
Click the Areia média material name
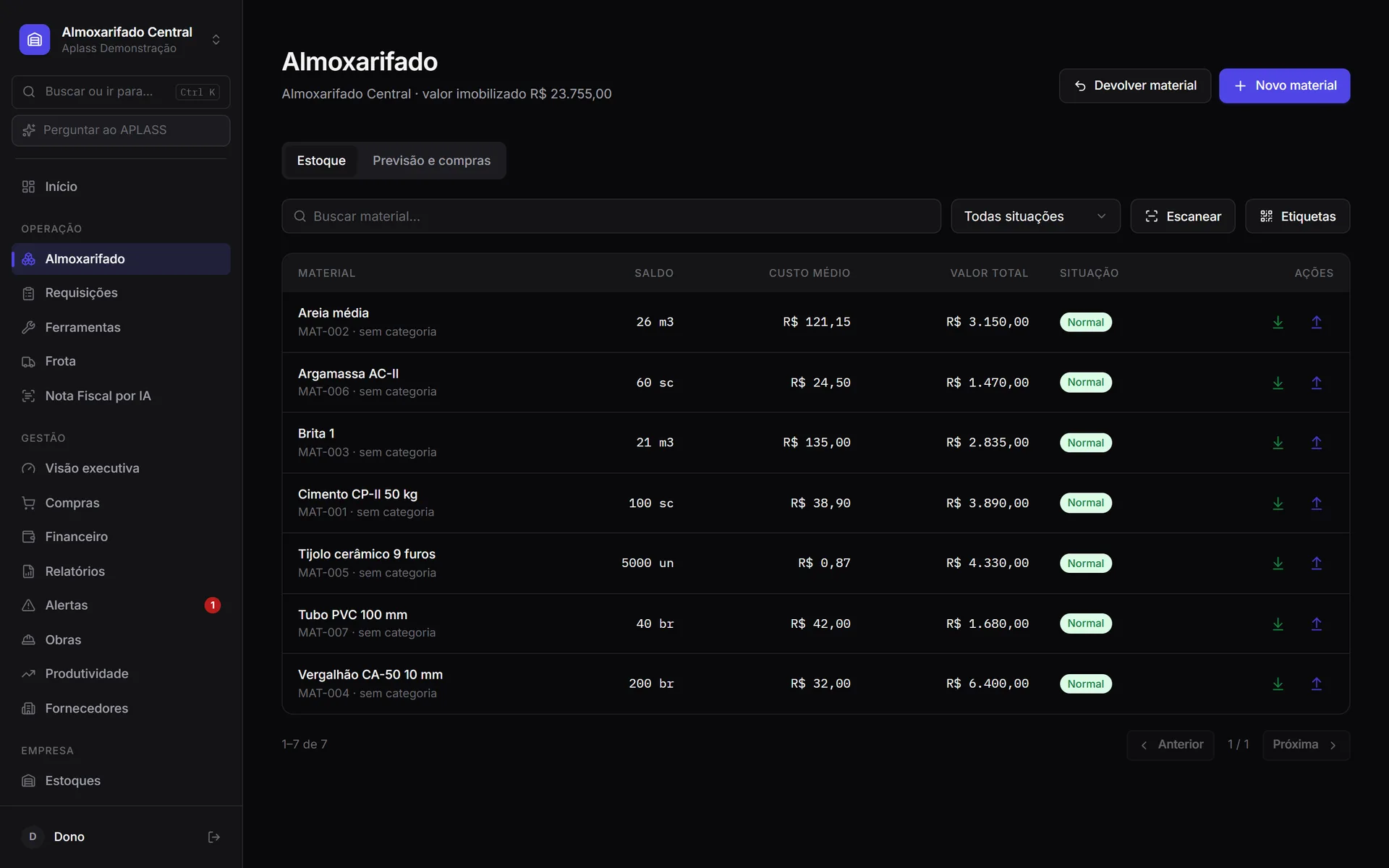pyautogui.click(x=334, y=313)
